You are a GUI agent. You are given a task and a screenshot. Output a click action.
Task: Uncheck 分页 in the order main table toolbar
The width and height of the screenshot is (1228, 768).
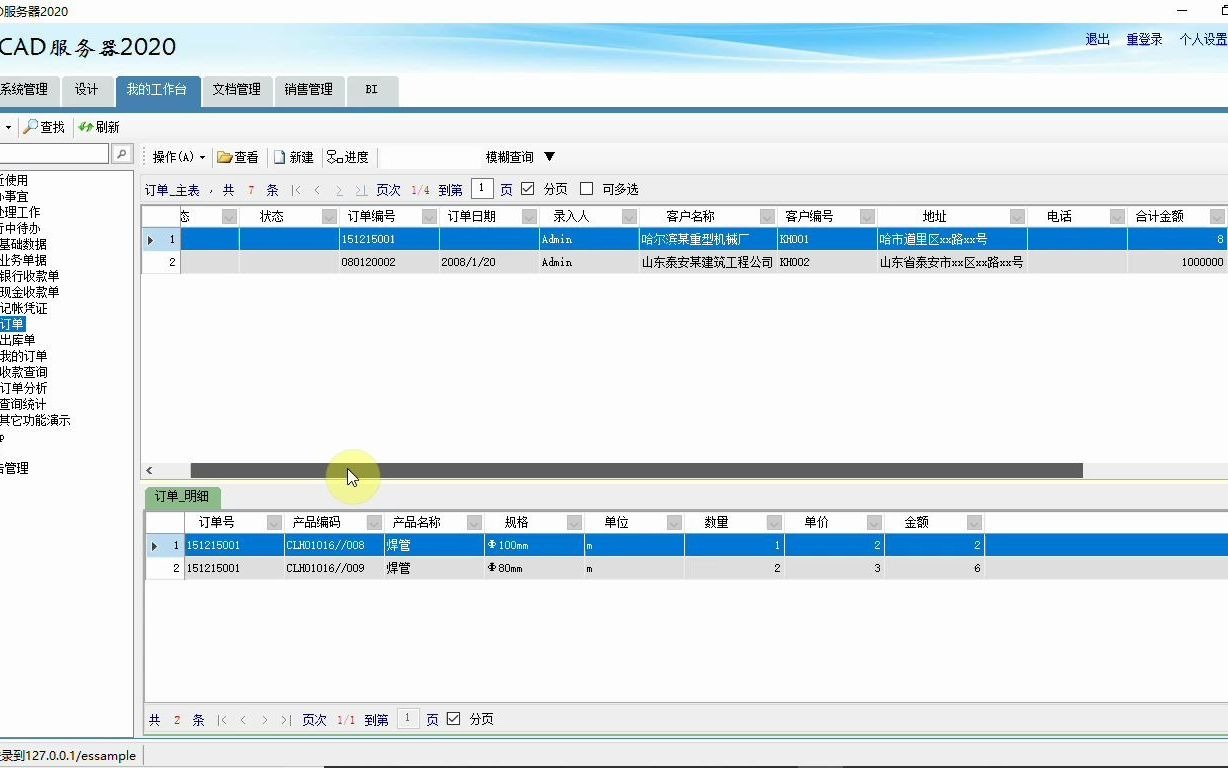coord(528,189)
